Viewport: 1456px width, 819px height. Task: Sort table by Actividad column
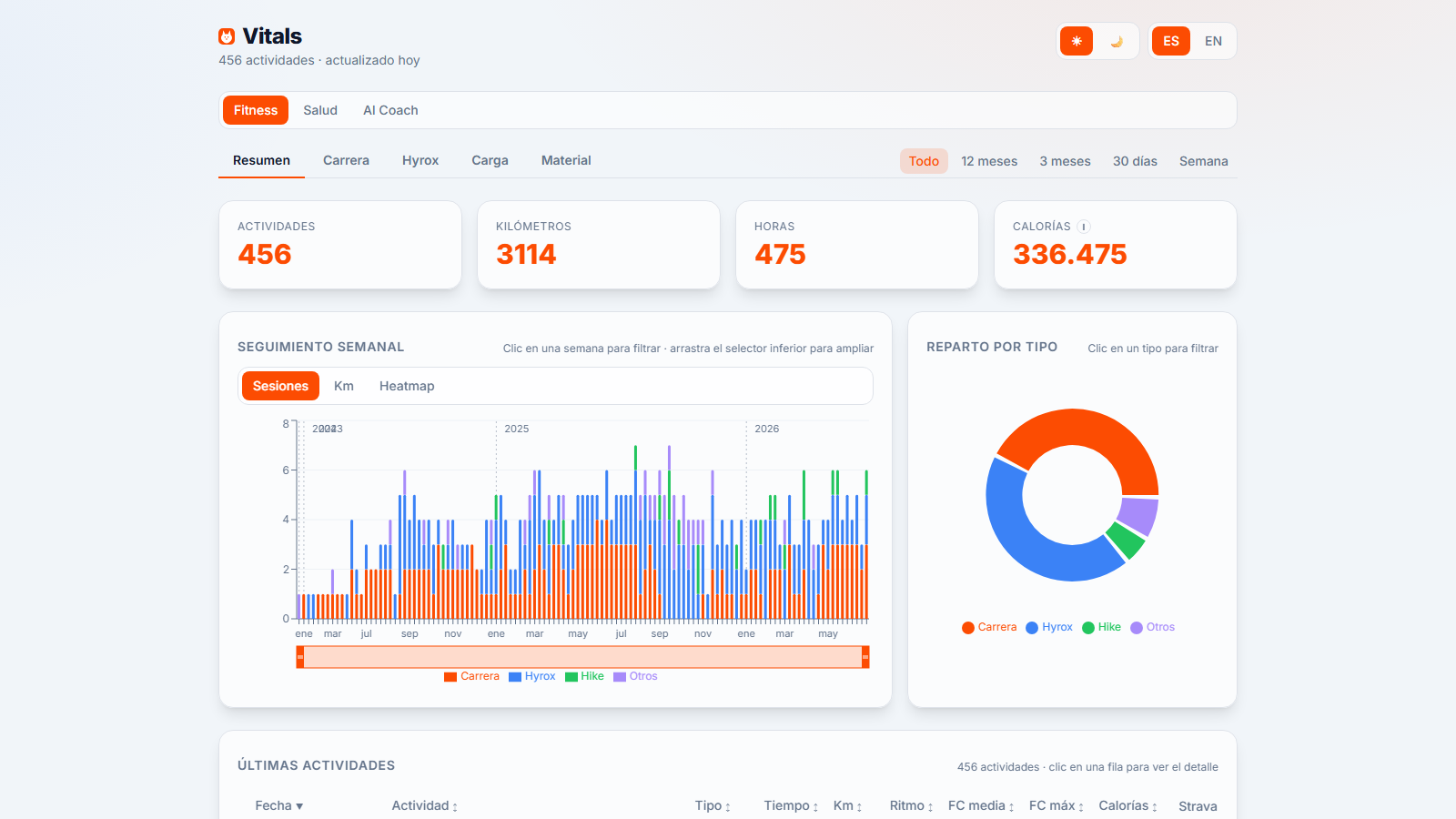(424, 805)
